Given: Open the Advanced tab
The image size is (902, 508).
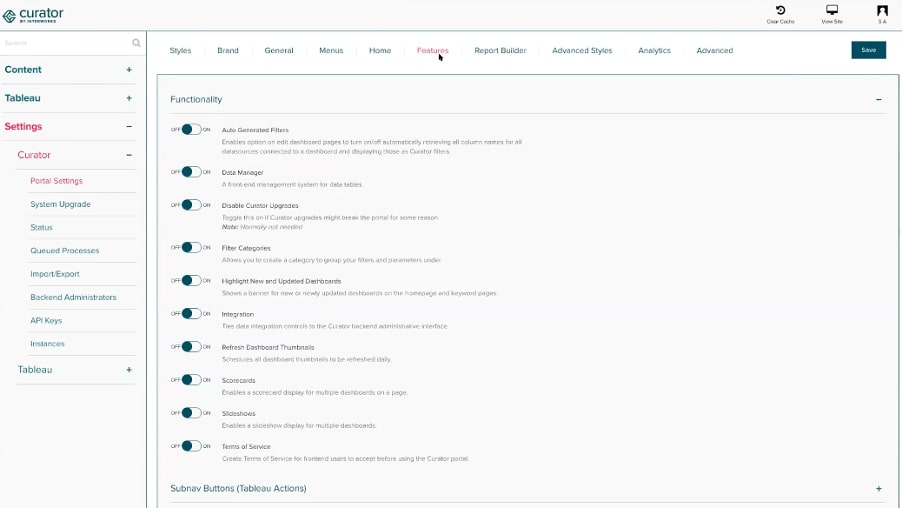Looking at the screenshot, I should coord(715,51).
